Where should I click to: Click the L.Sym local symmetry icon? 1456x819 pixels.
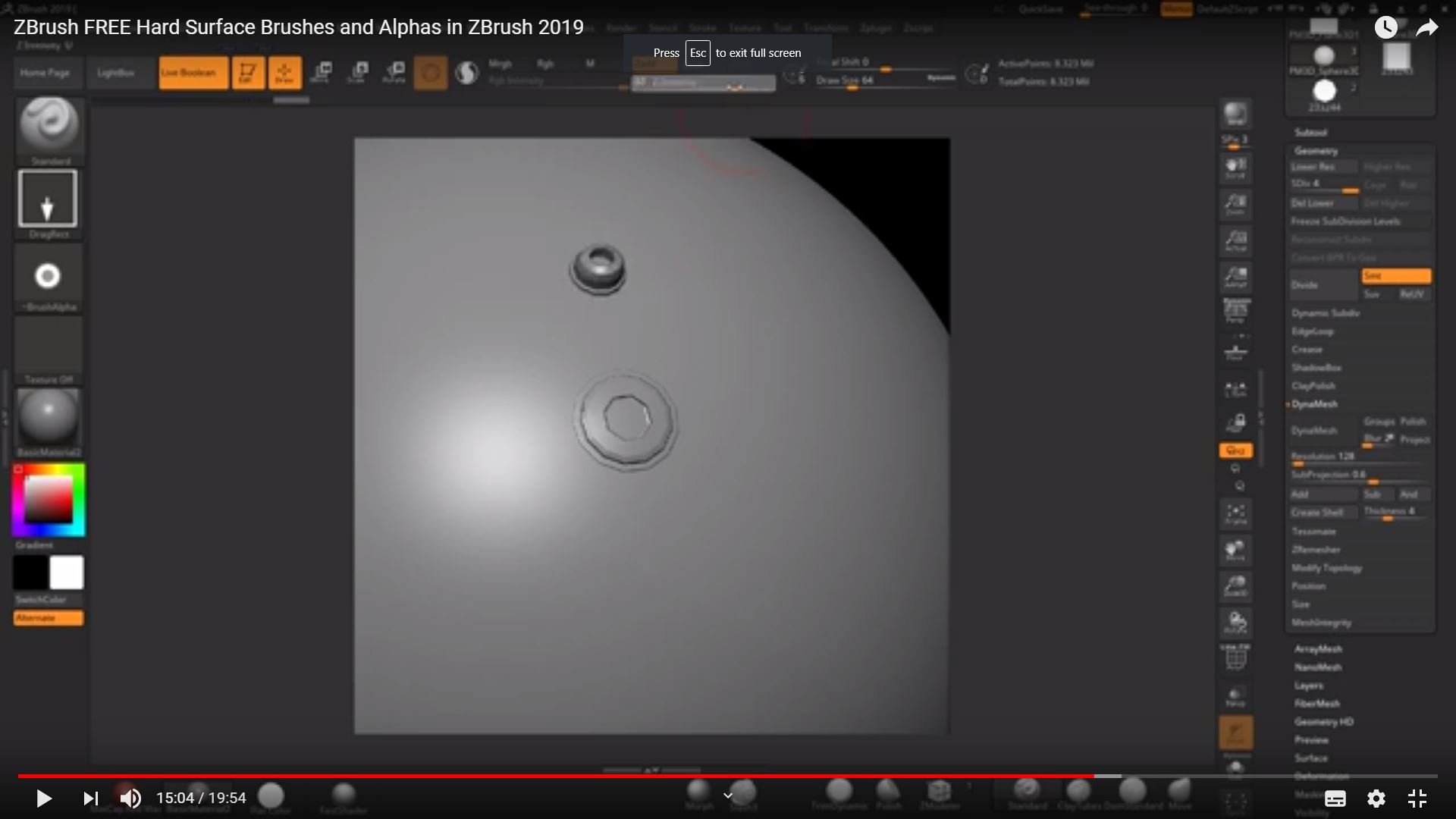(1235, 390)
